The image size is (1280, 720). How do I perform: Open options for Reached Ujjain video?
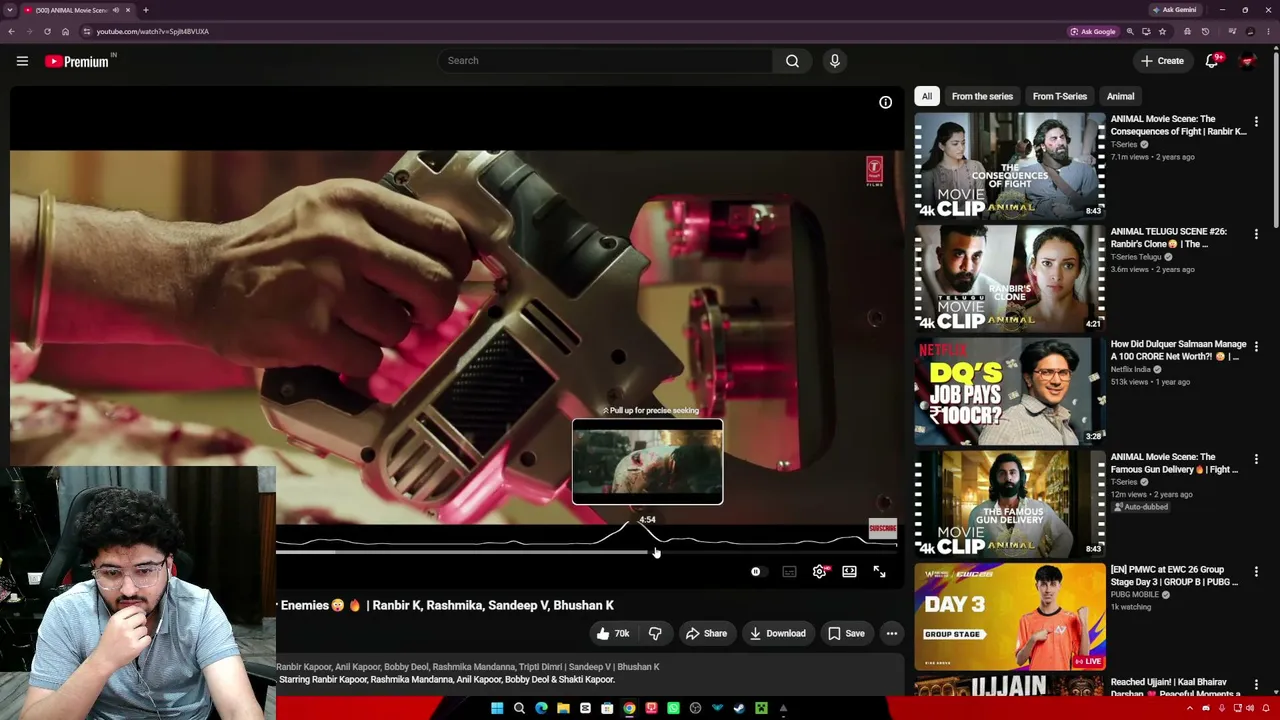coord(1256,684)
